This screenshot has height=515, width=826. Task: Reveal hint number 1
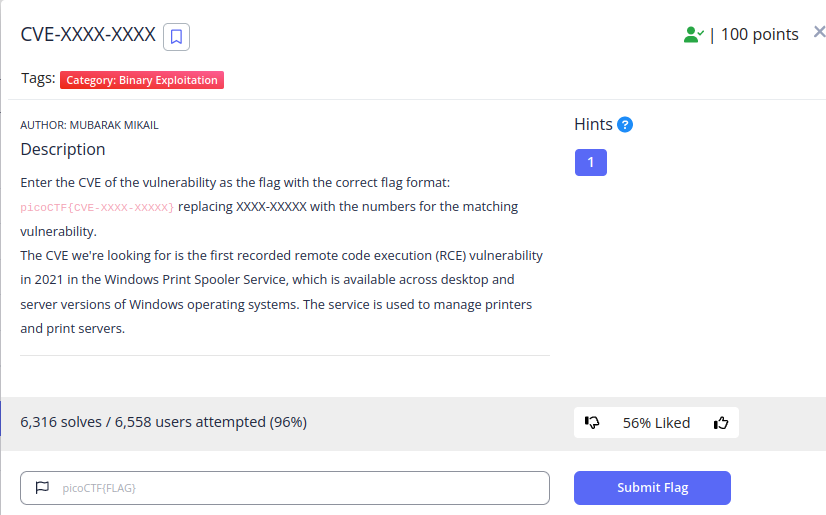591,162
